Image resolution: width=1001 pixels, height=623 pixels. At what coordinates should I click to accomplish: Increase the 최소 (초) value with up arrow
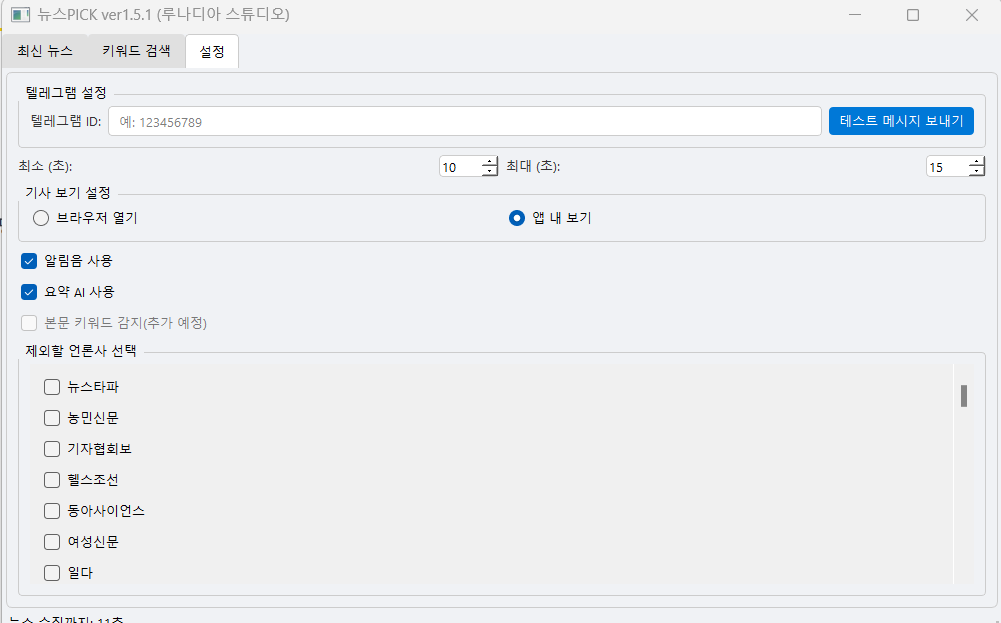point(489,162)
